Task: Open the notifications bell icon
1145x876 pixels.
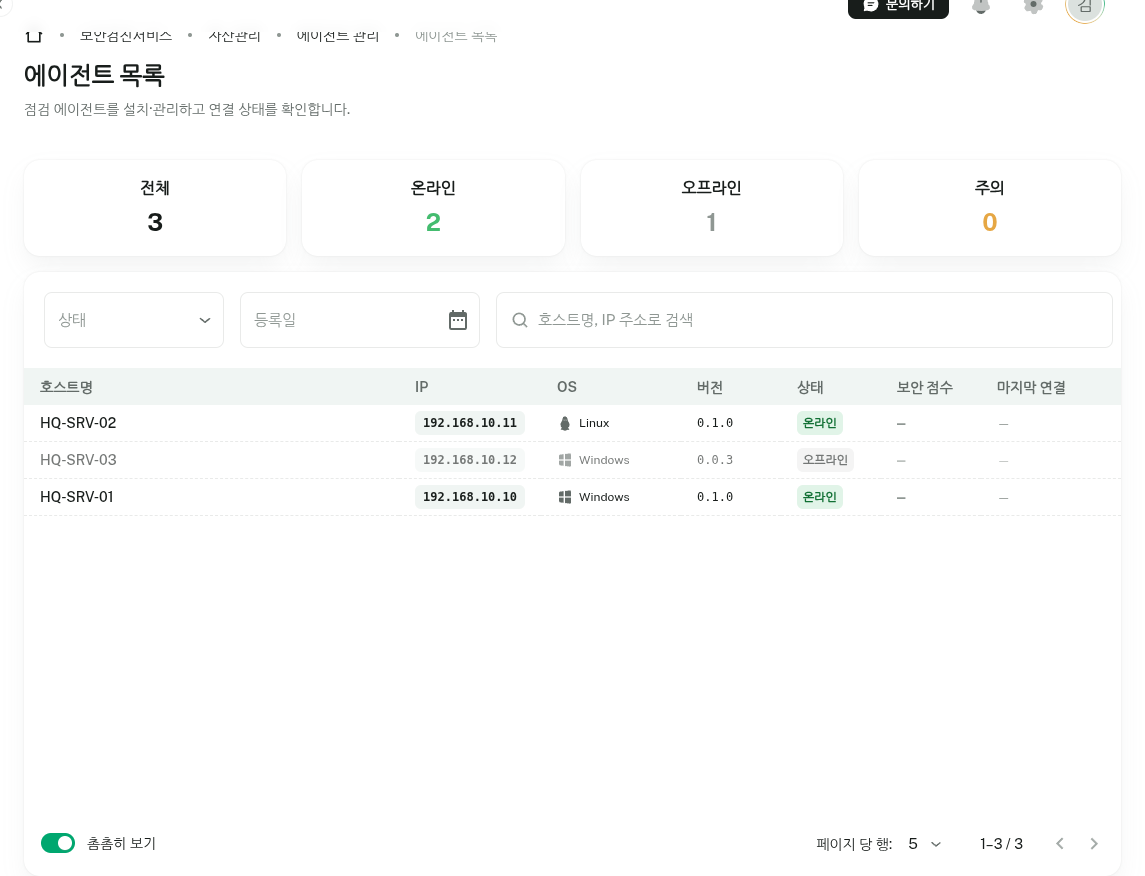Action: point(981,6)
